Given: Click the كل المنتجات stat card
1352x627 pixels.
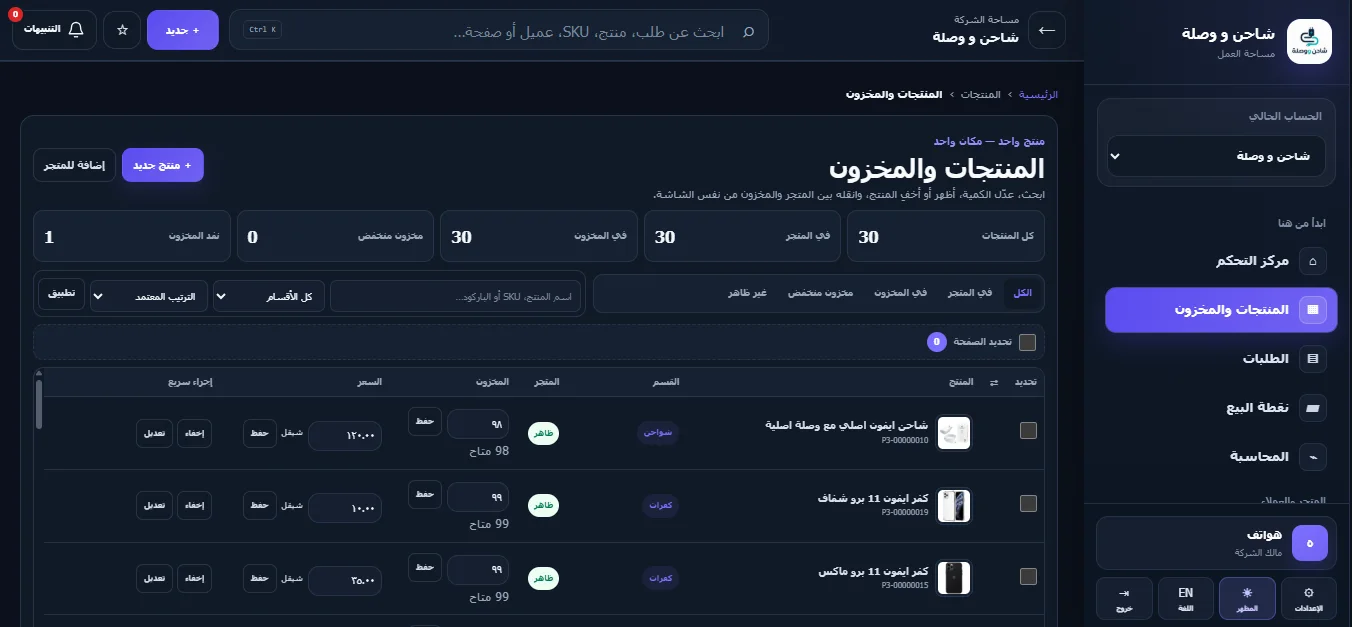Looking at the screenshot, I should (x=946, y=236).
